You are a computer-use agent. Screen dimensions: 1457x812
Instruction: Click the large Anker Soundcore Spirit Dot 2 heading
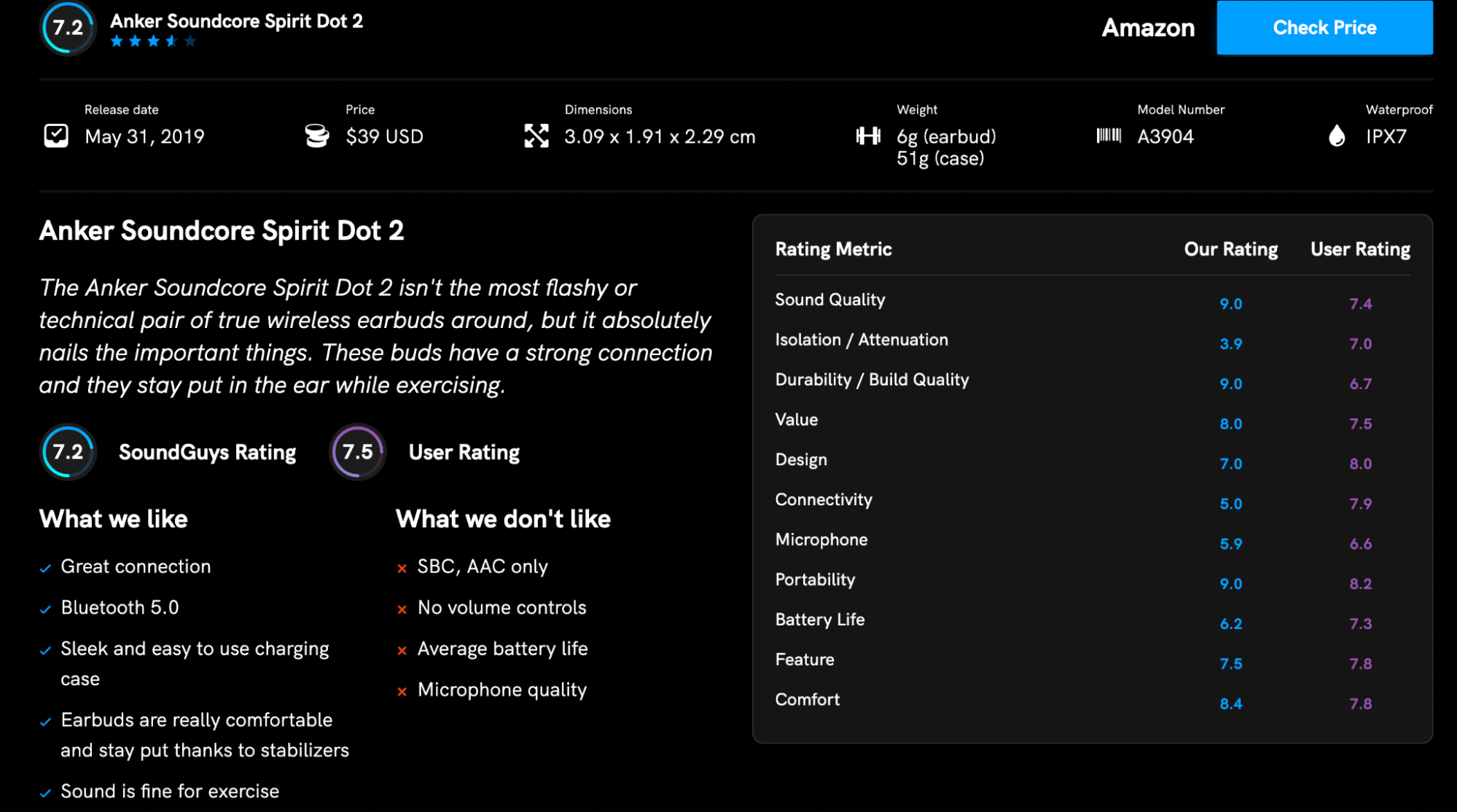pos(222,230)
